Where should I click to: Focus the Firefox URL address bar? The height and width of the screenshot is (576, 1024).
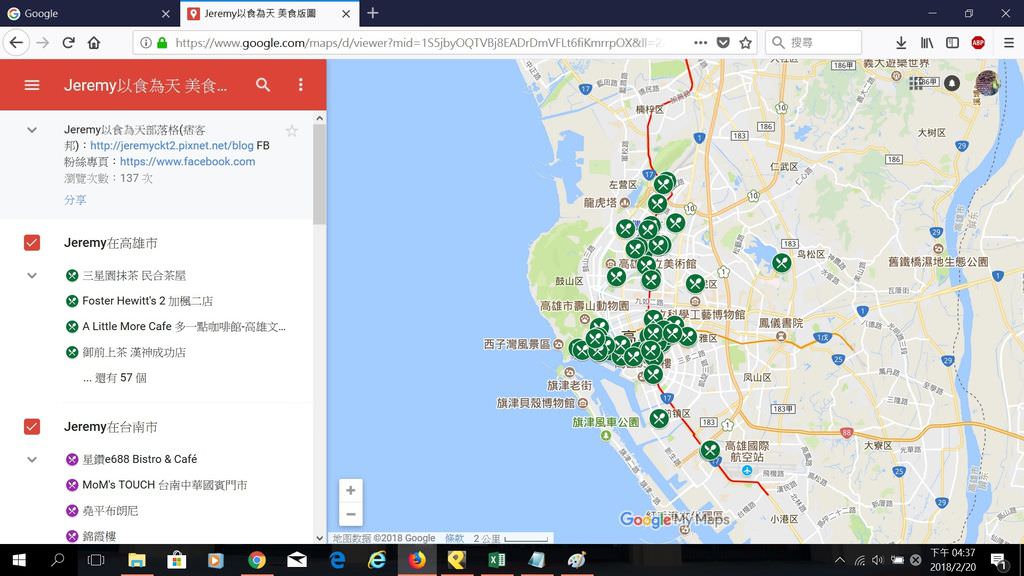418,42
